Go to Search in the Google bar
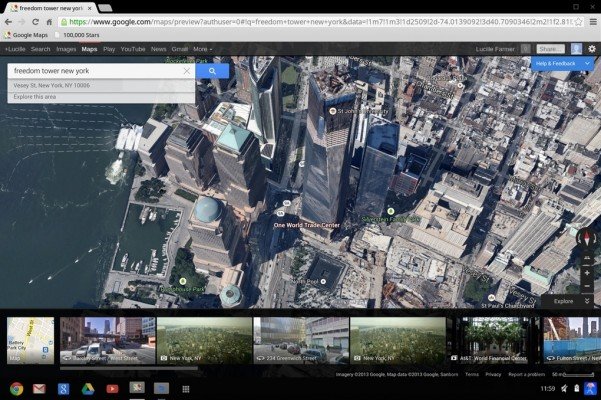 tap(41, 49)
